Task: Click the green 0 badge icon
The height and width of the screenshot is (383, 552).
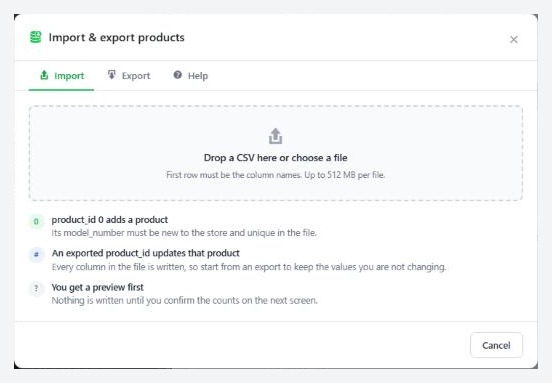Action: pyautogui.click(x=36, y=222)
